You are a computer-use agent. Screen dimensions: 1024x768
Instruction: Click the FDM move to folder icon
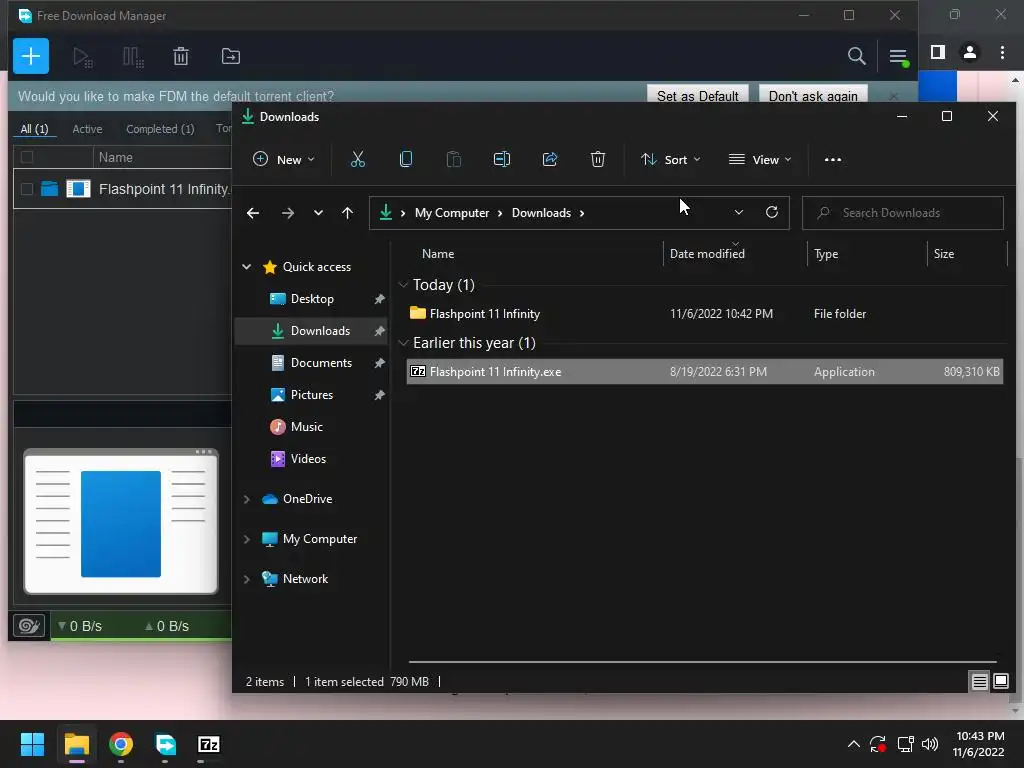(231, 56)
